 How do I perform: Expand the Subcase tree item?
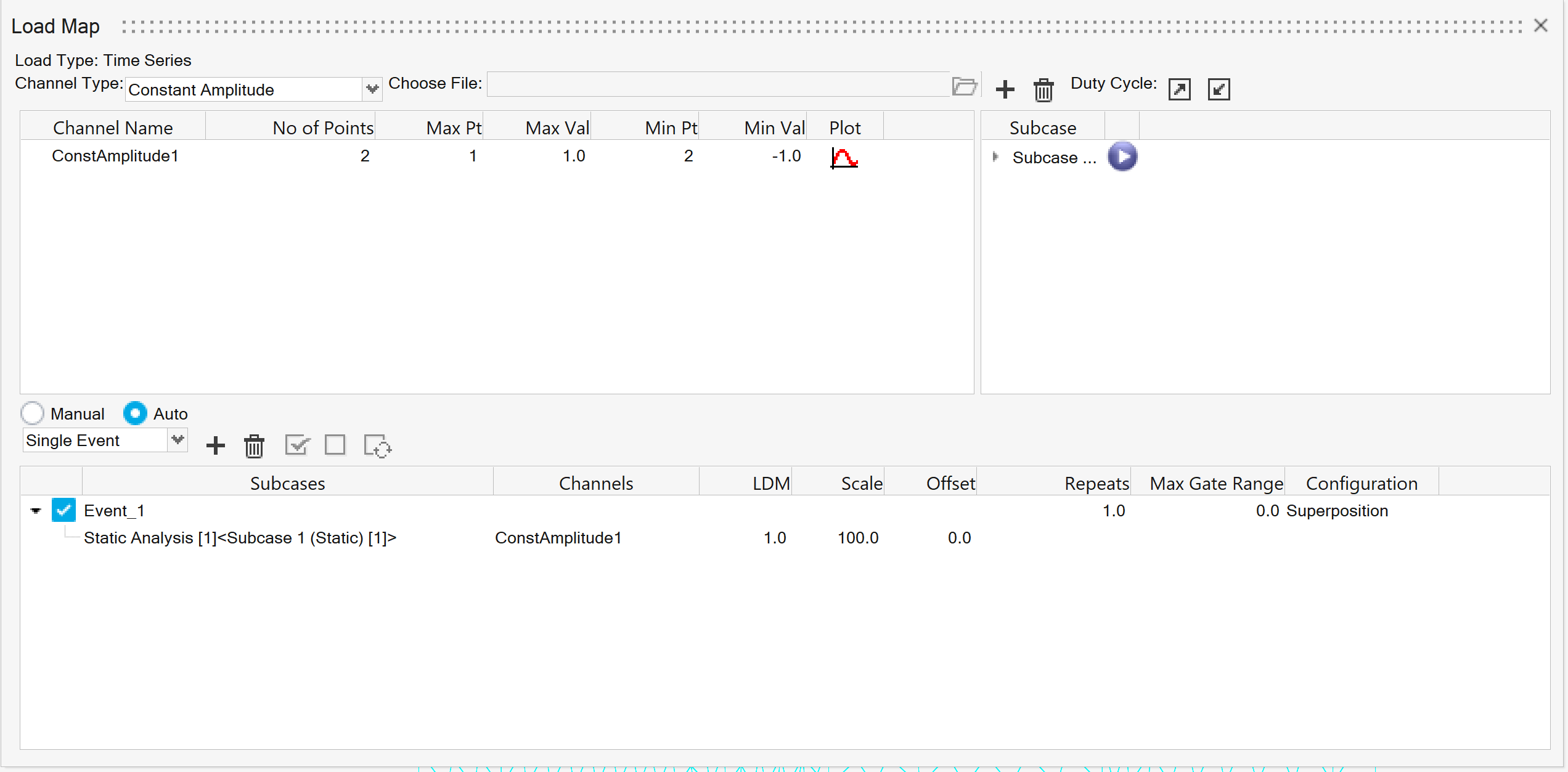pos(995,157)
